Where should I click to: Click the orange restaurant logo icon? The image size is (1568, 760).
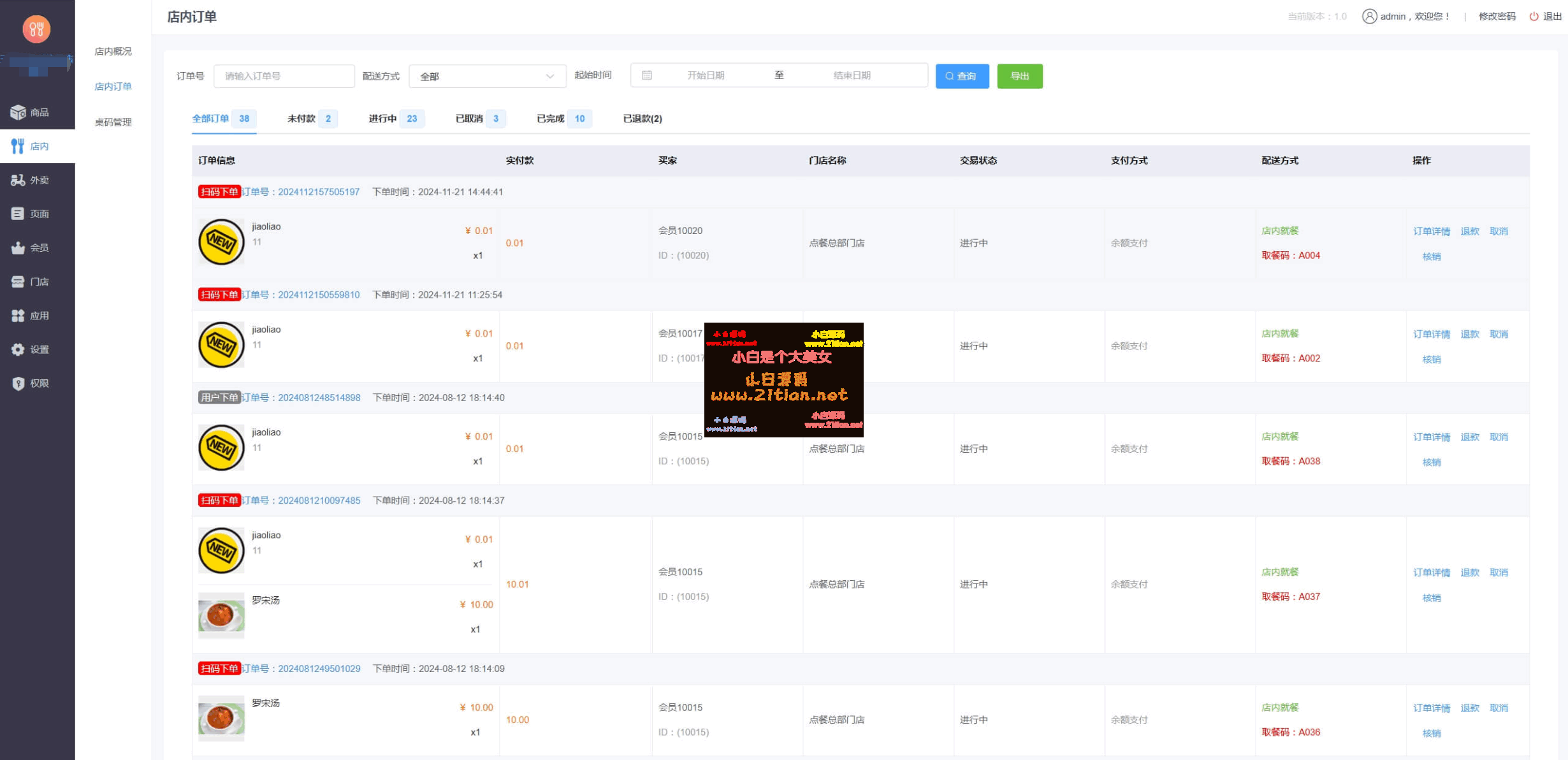point(36,29)
